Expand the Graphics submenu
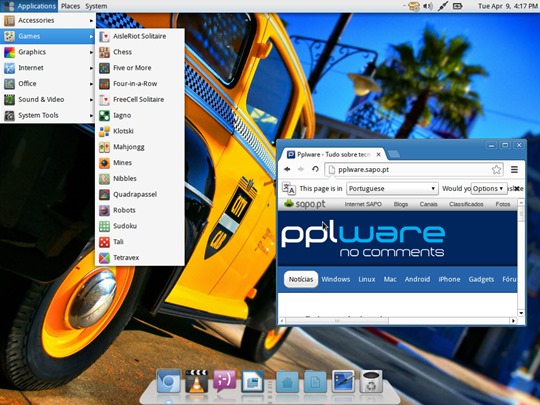This screenshot has height=405, width=540. pyautogui.click(x=48, y=52)
